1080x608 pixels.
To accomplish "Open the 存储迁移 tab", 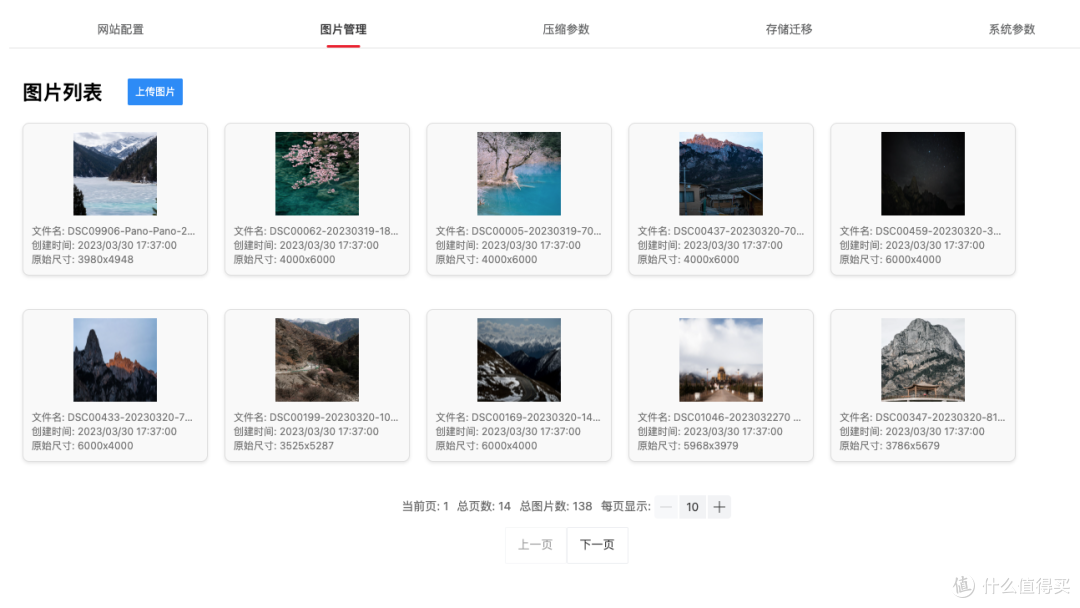I will [789, 29].
